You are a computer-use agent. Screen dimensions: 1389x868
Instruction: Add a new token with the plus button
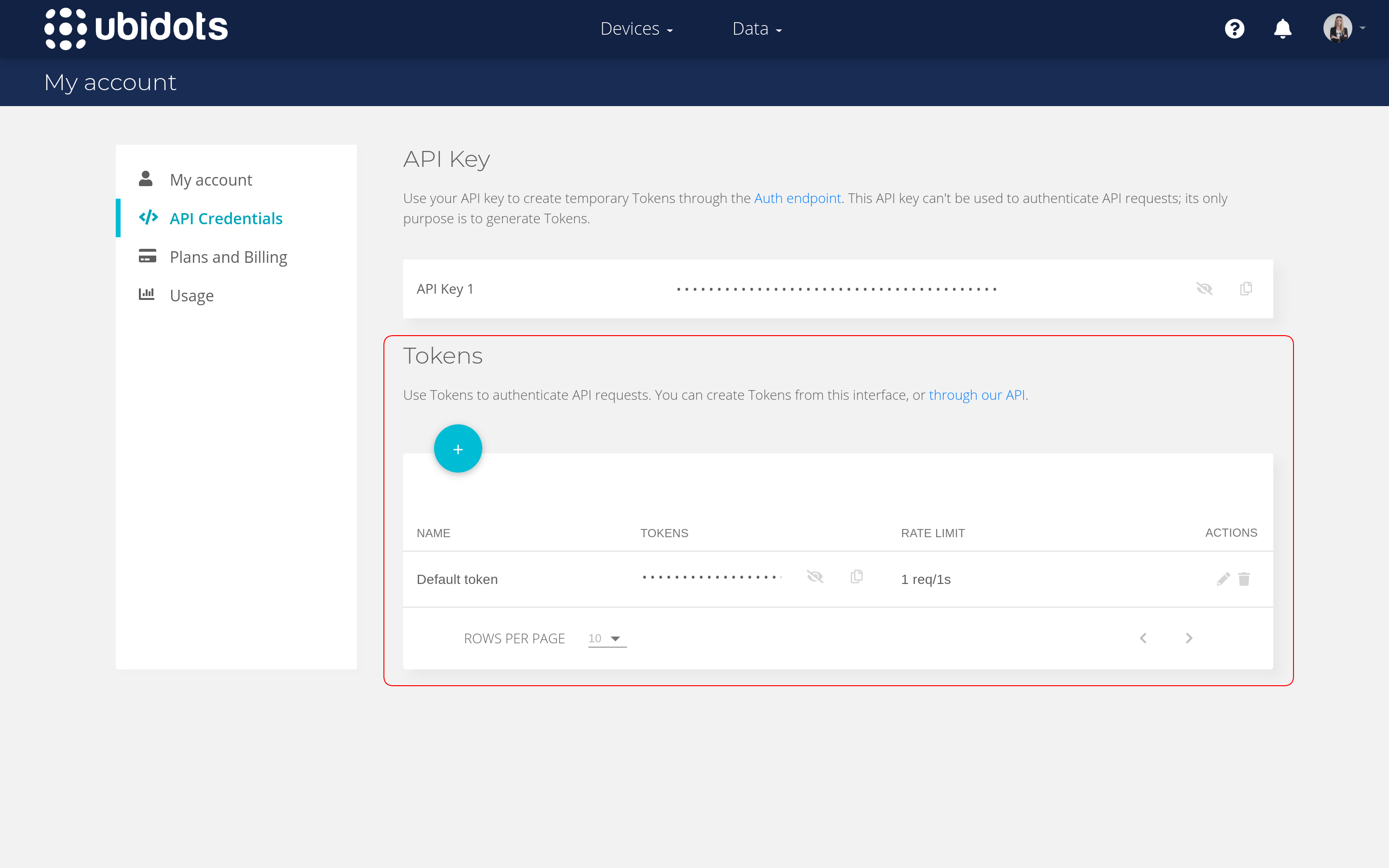(458, 448)
